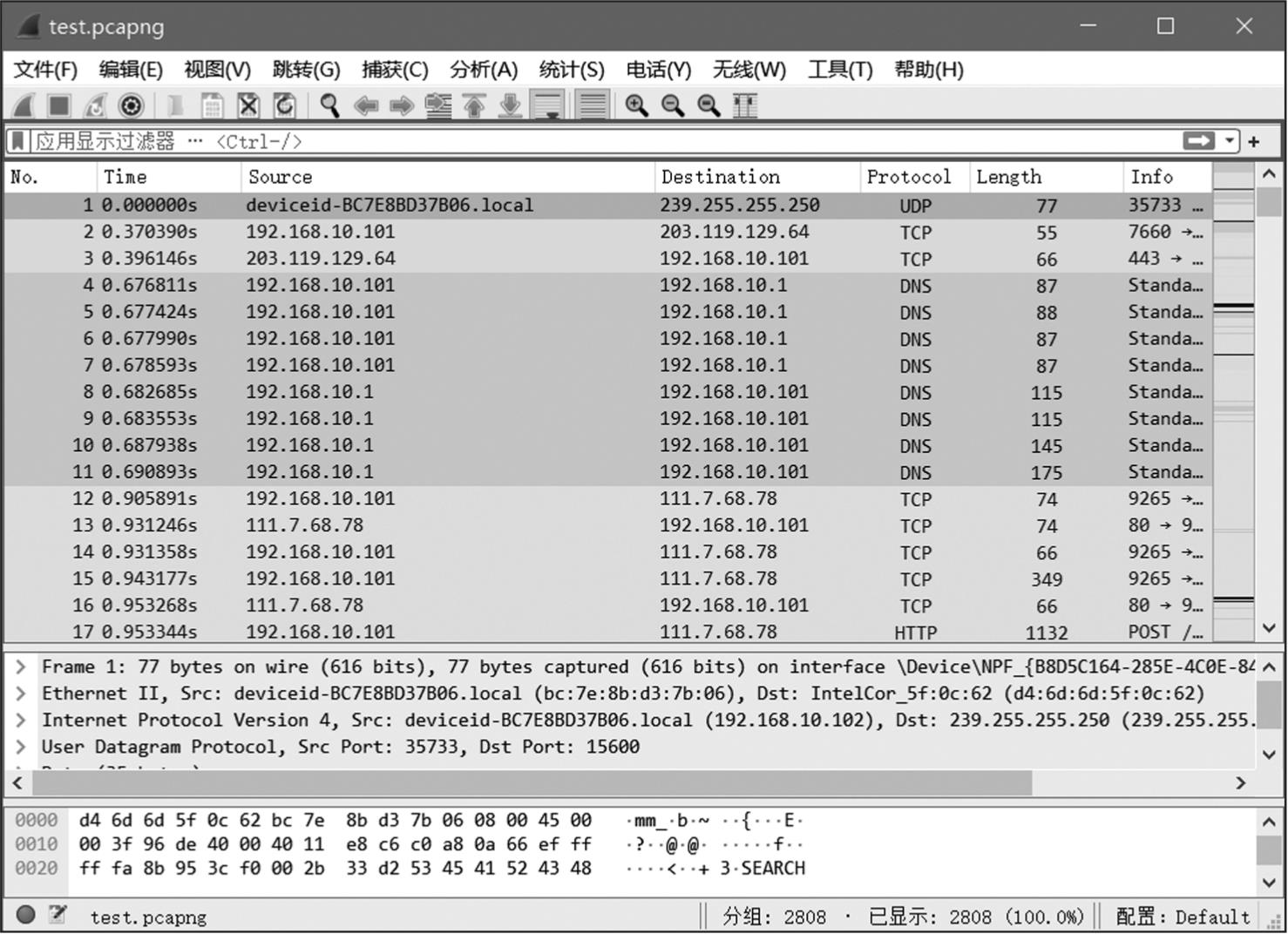1288x934 pixels.
Task: Open the display filter history dropdown
Action: pyautogui.click(x=1229, y=141)
